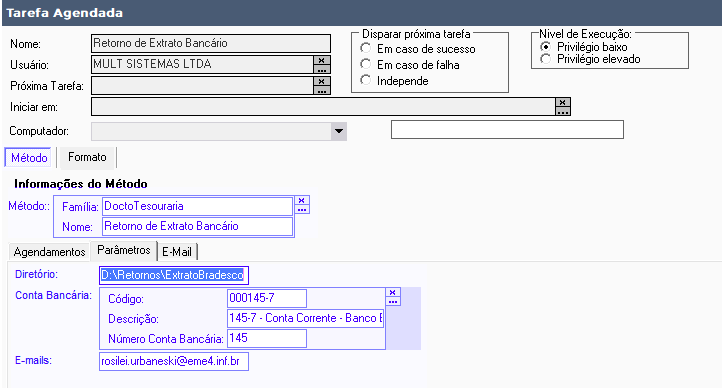The height and width of the screenshot is (388, 722).
Task: Open the Parâmetros tab
Action: pyautogui.click(x=124, y=250)
